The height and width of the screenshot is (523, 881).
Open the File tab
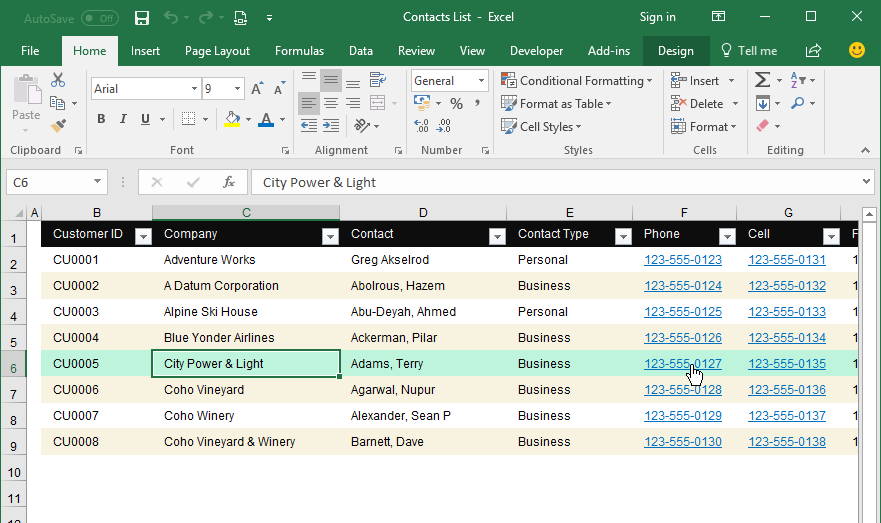click(x=30, y=51)
